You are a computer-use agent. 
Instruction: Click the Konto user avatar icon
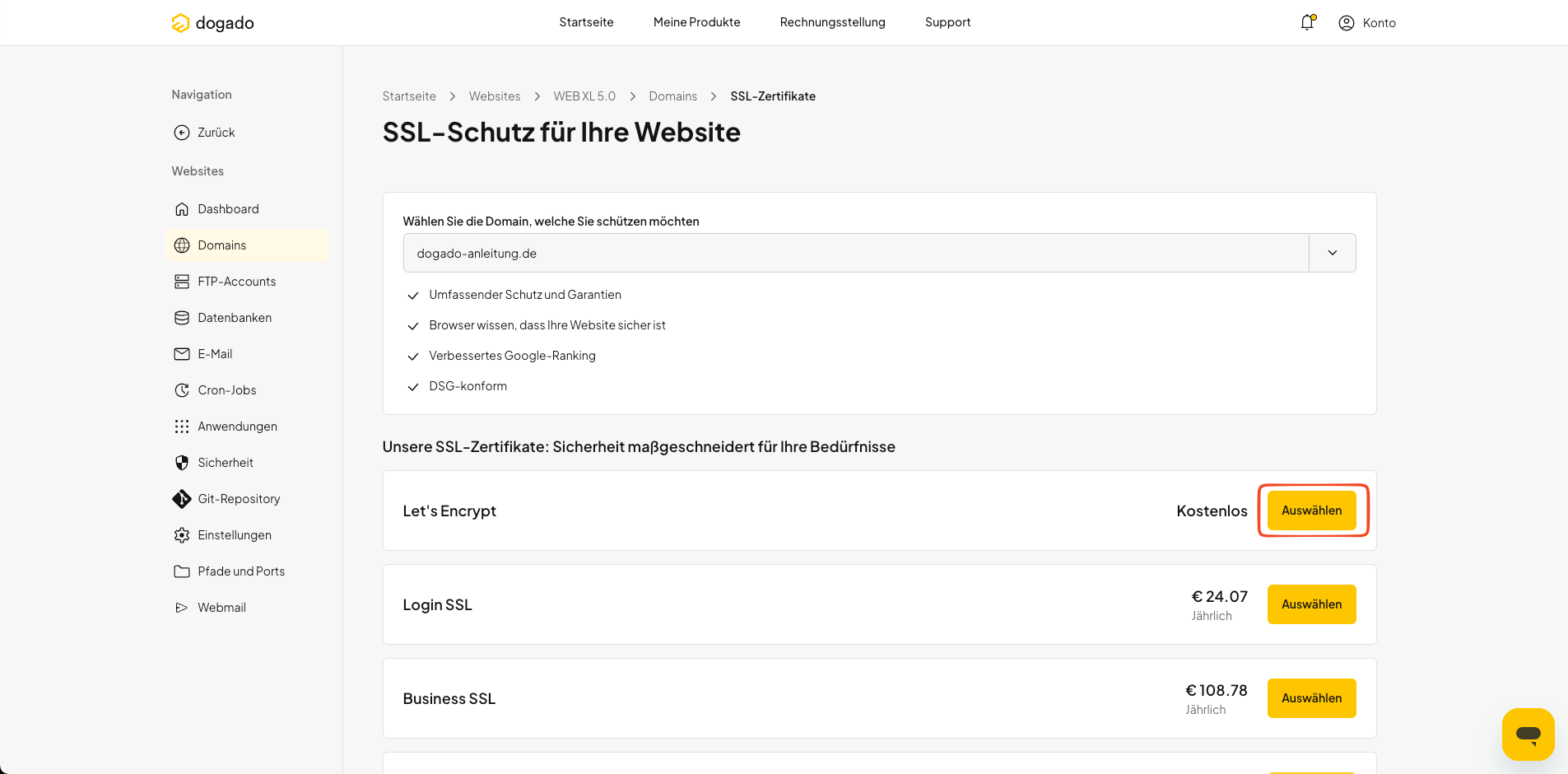[1347, 23]
